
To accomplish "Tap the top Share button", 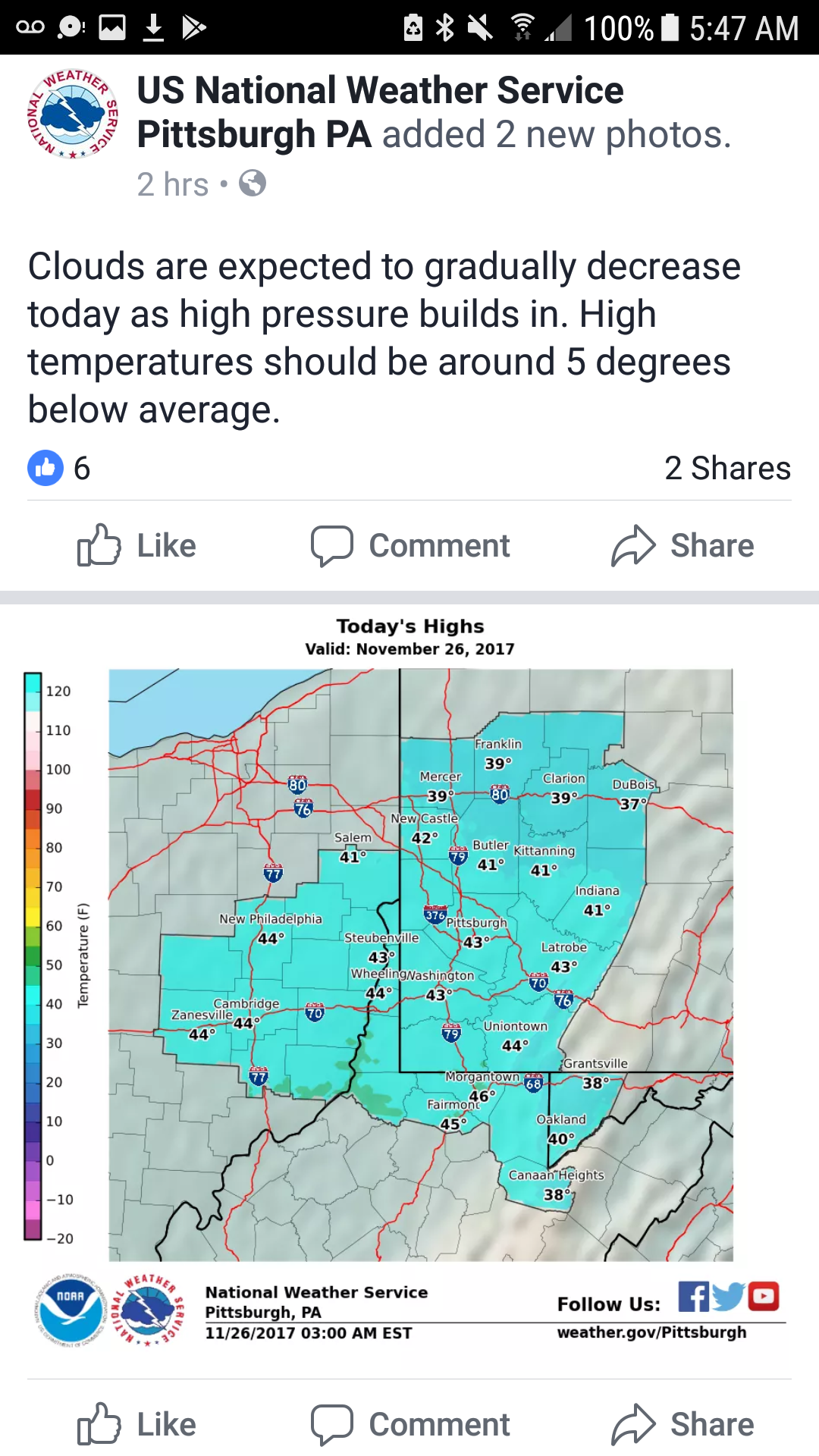I will coord(682,545).
